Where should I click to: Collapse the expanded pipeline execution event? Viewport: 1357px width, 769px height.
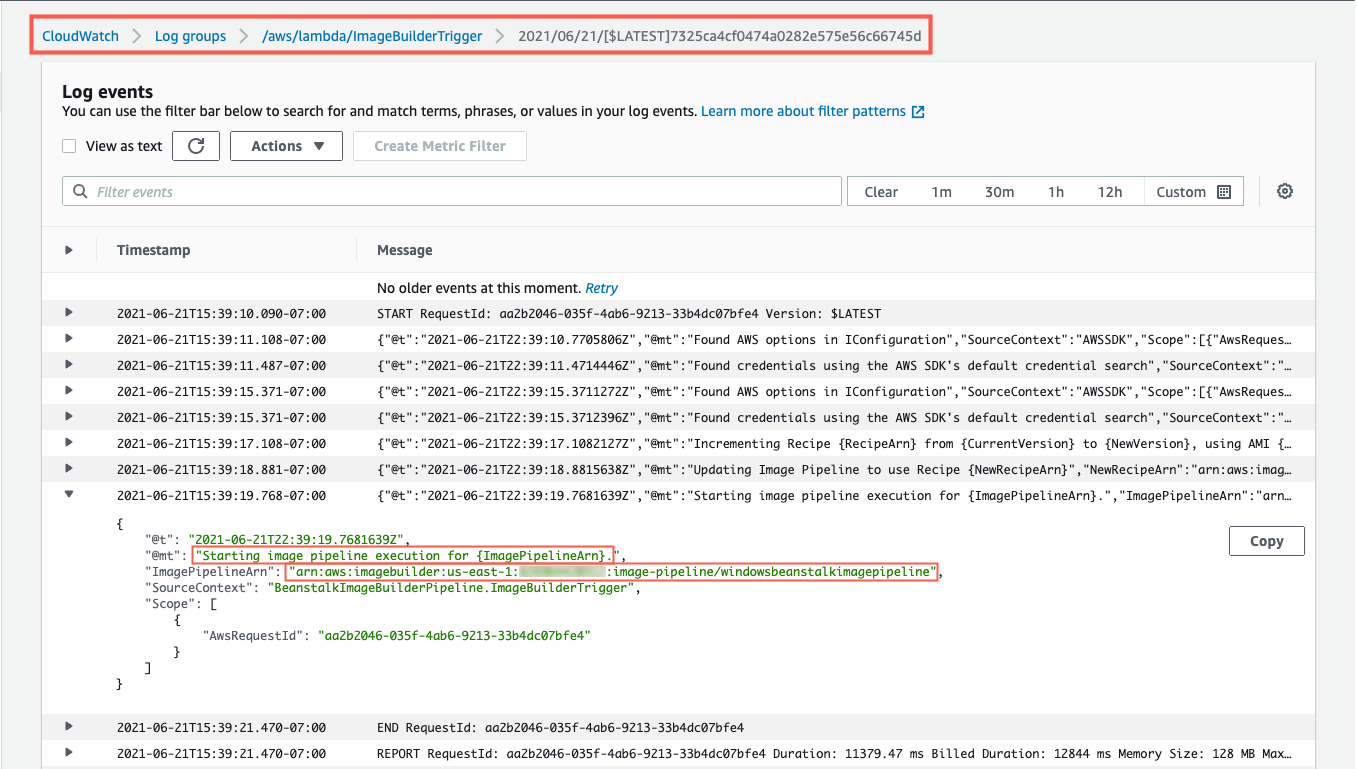(68, 495)
